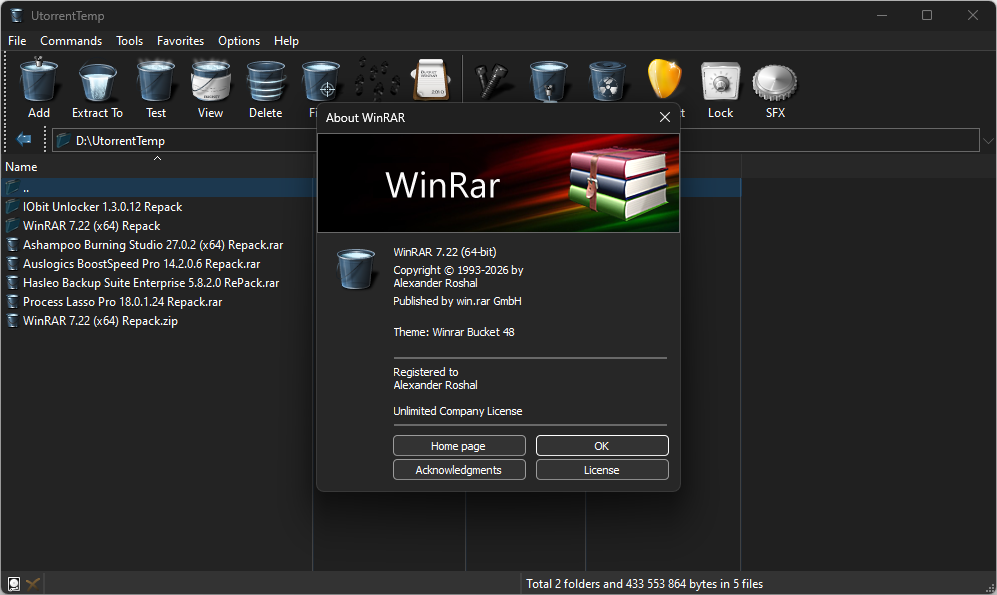Viewport: 997px width, 595px height.
Task: Click the two black screws toolbar icon
Action: tap(491, 80)
